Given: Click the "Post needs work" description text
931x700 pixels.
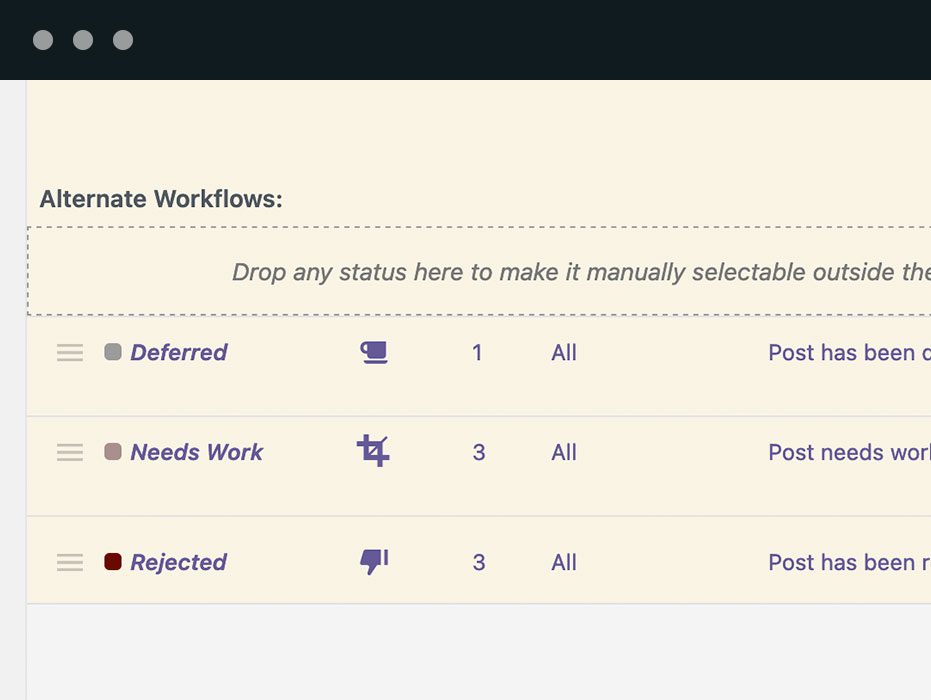Looking at the screenshot, I should coord(845,452).
